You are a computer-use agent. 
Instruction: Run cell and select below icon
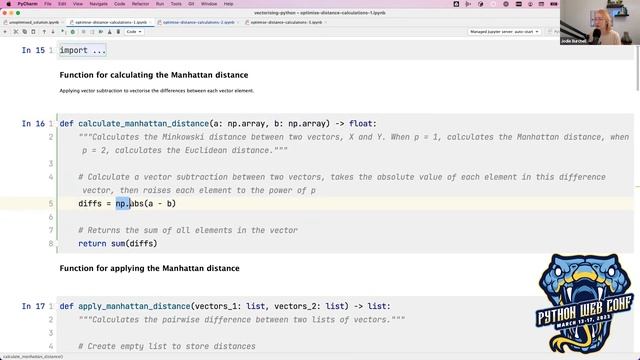[63, 31]
